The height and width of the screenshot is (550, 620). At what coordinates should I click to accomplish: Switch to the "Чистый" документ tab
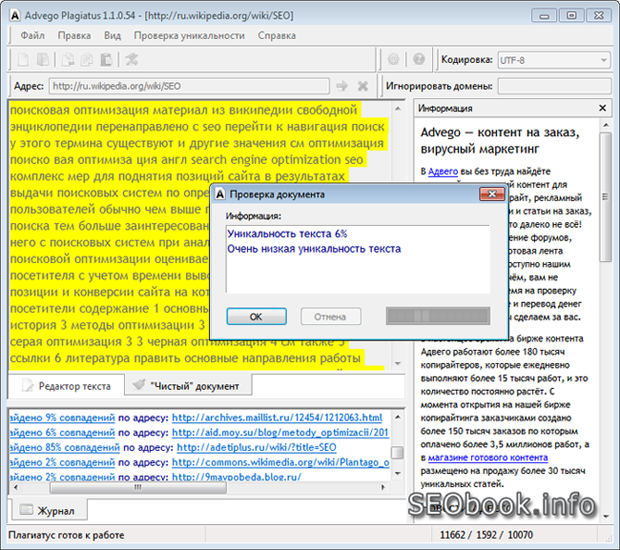coord(185,385)
